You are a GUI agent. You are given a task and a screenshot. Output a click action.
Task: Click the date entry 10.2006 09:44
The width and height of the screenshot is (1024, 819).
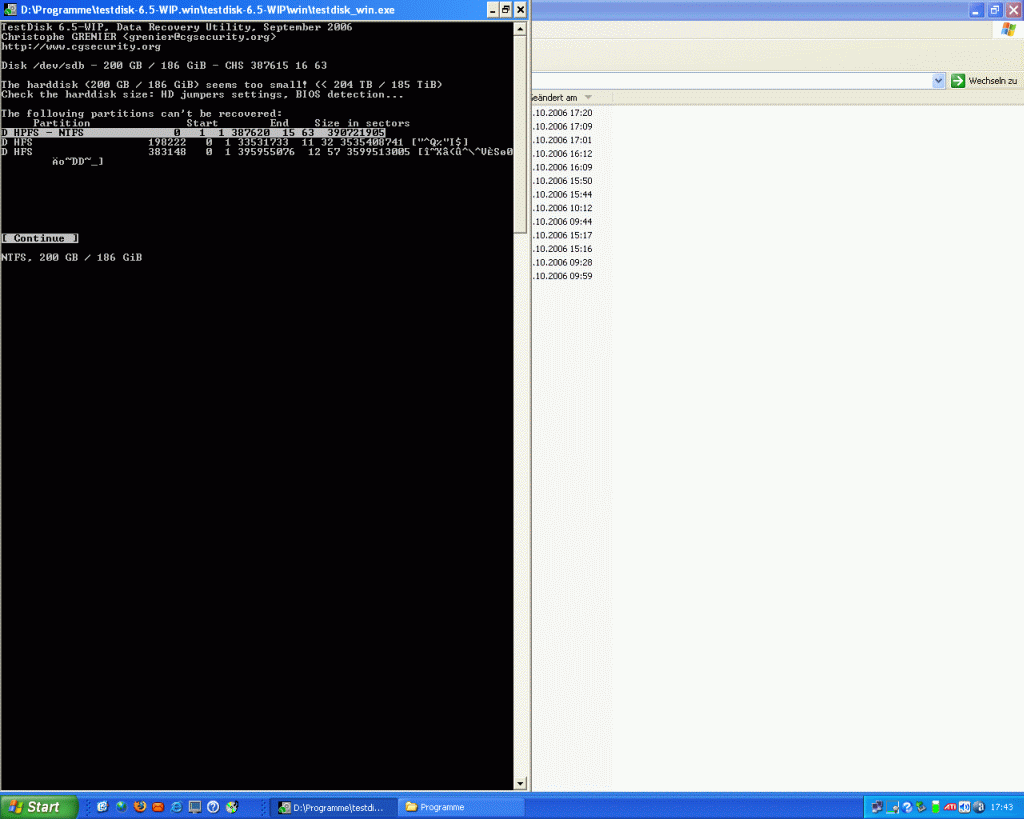pyautogui.click(x=562, y=222)
